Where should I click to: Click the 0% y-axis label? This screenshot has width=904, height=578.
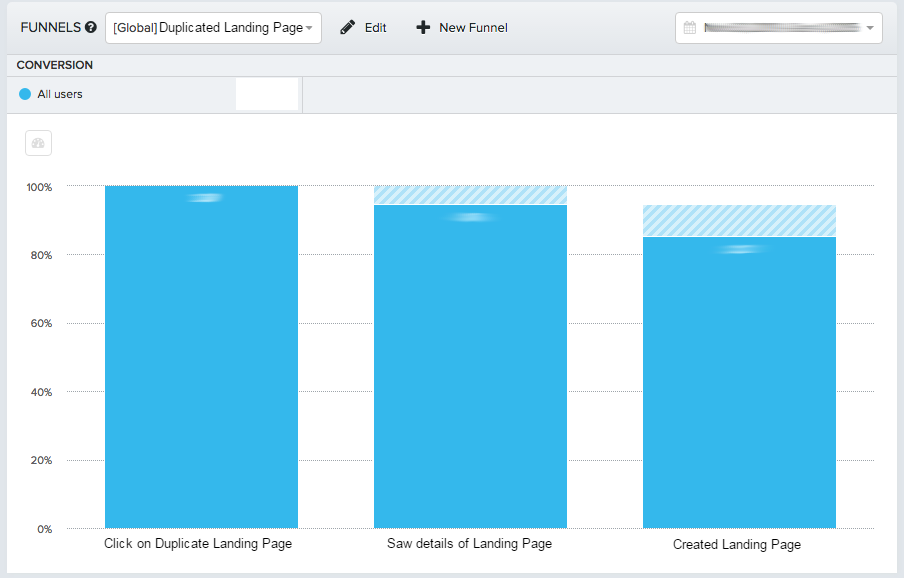click(x=44, y=529)
